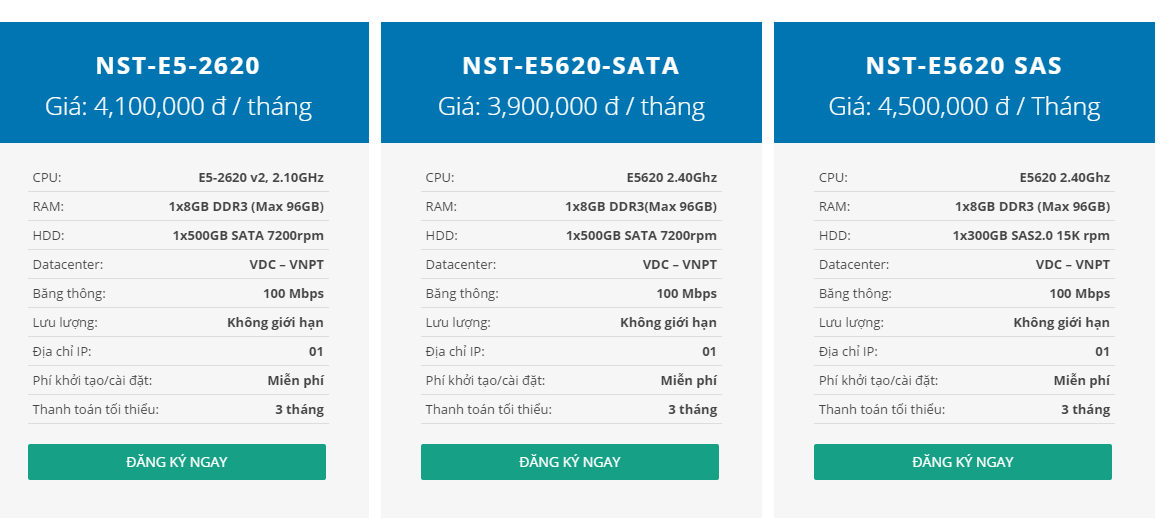Click RAM value in NST-E5-2620 card
Image resolution: width=1163 pixels, height=518 pixels.
246,206
